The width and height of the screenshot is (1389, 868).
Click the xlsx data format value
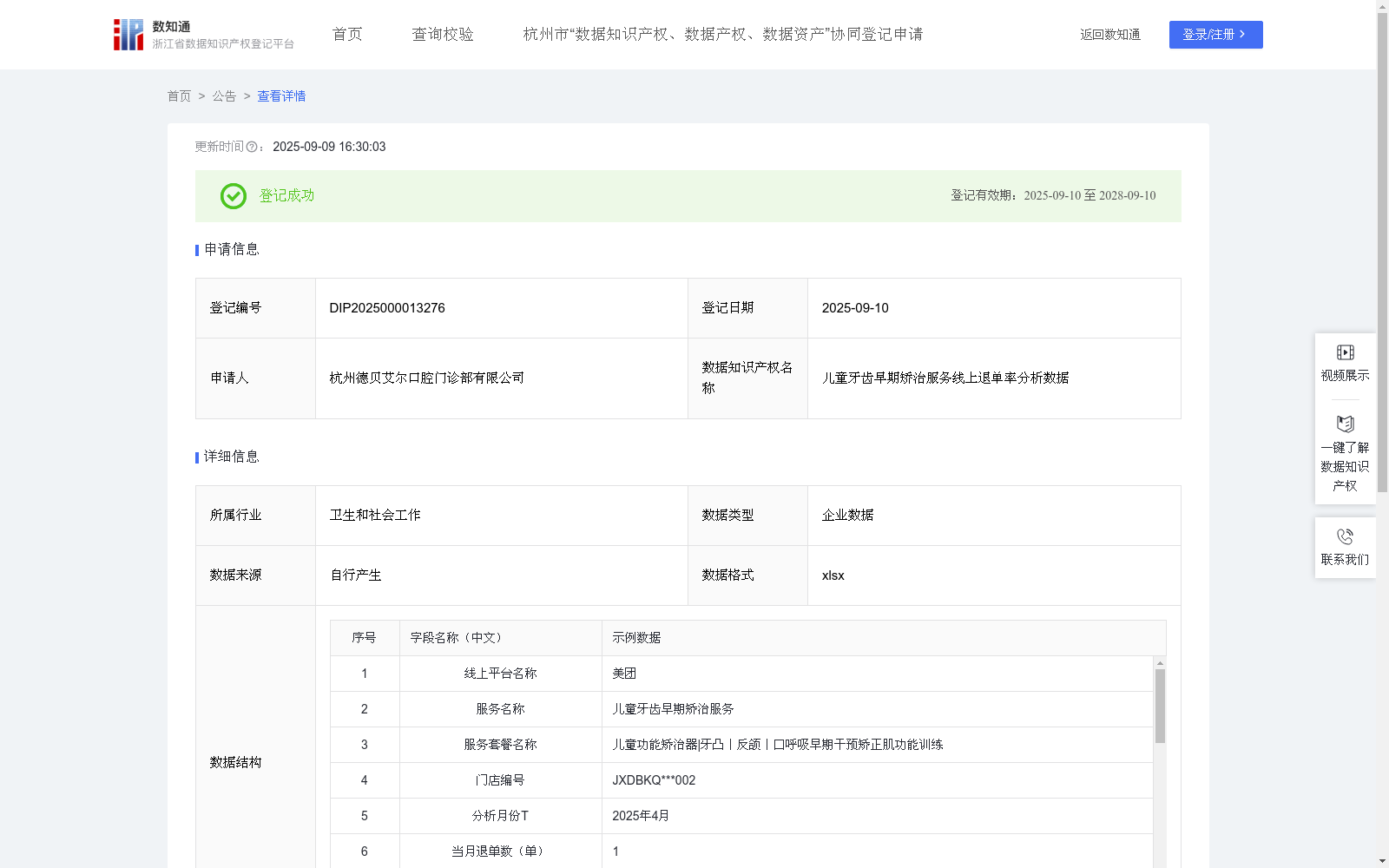click(x=833, y=575)
